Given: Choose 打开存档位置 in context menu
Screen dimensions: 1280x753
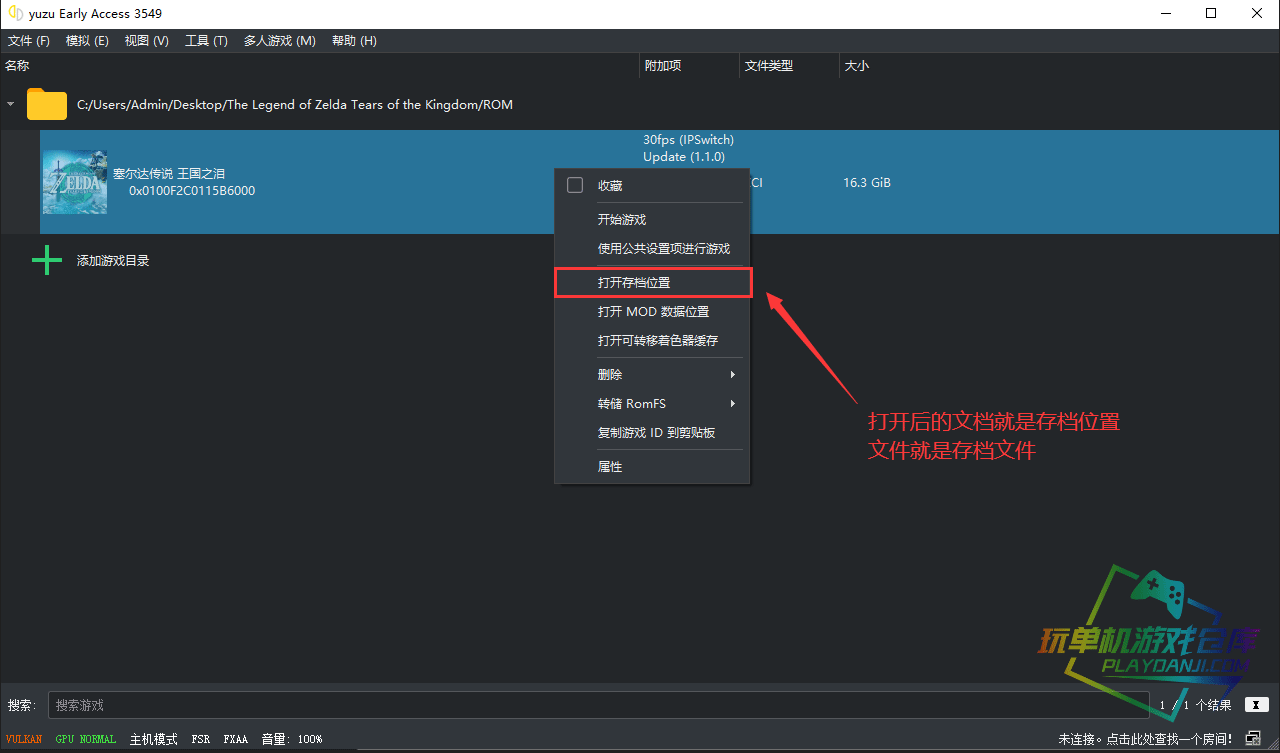Looking at the screenshot, I should 652,283.
